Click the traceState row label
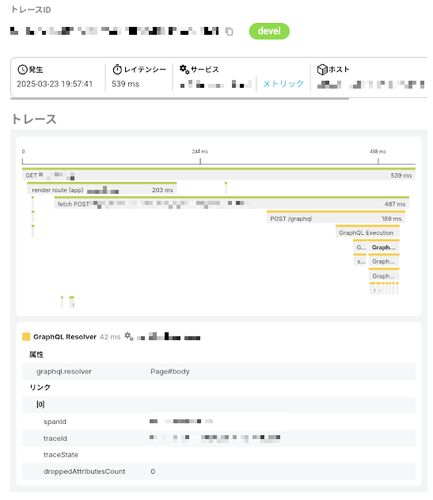433x500 pixels. 61,455
